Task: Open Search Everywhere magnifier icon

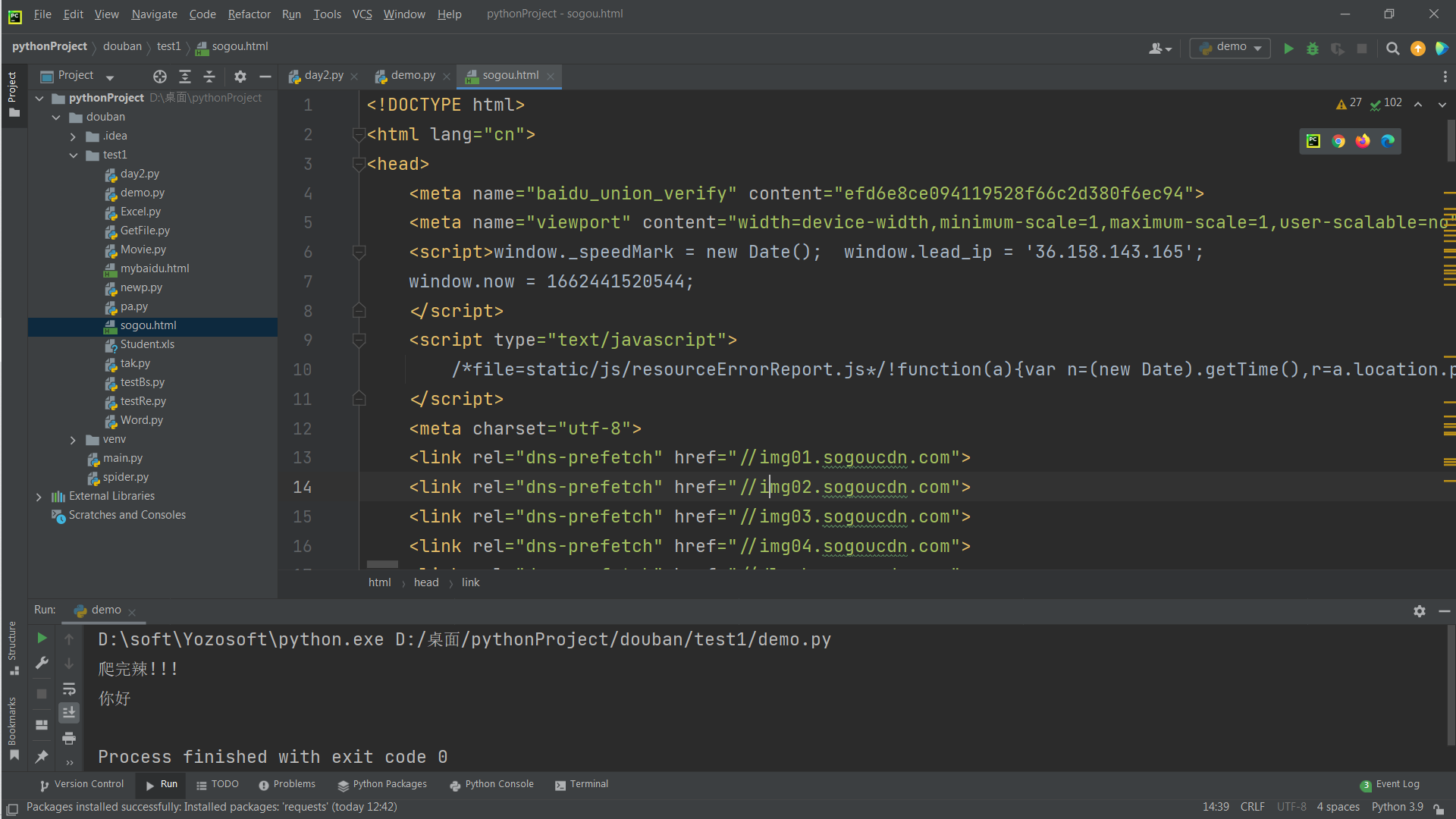Action: (x=1392, y=49)
